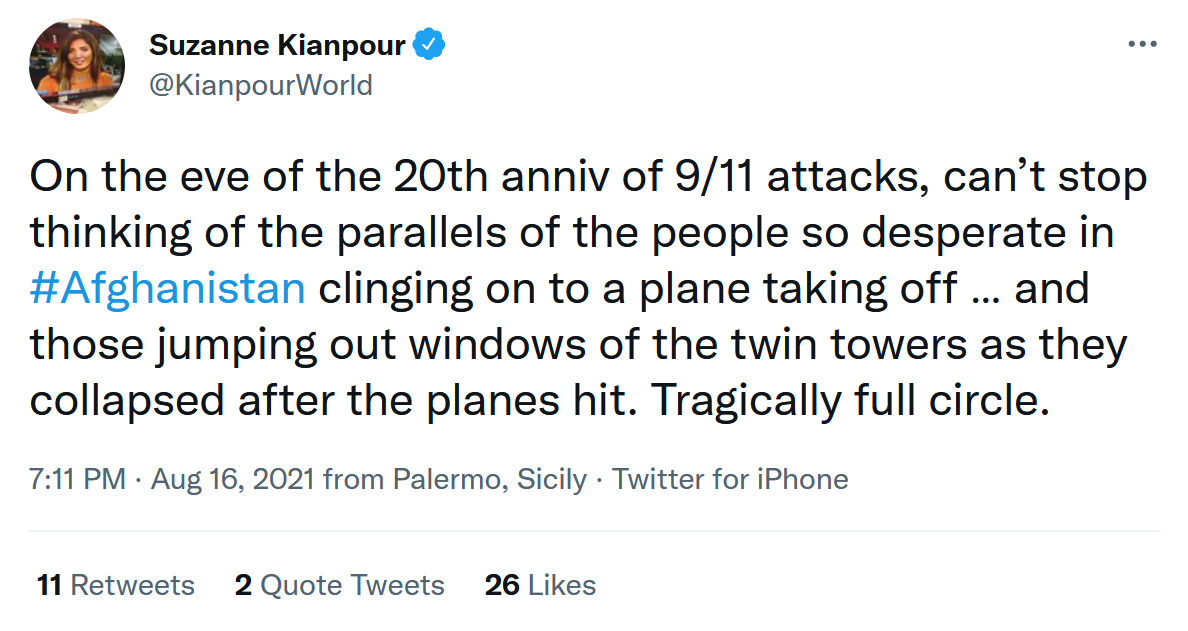The image size is (1188, 631).
Task: Click the Twitter for iPhone source label
Action: pyautogui.click(x=730, y=479)
